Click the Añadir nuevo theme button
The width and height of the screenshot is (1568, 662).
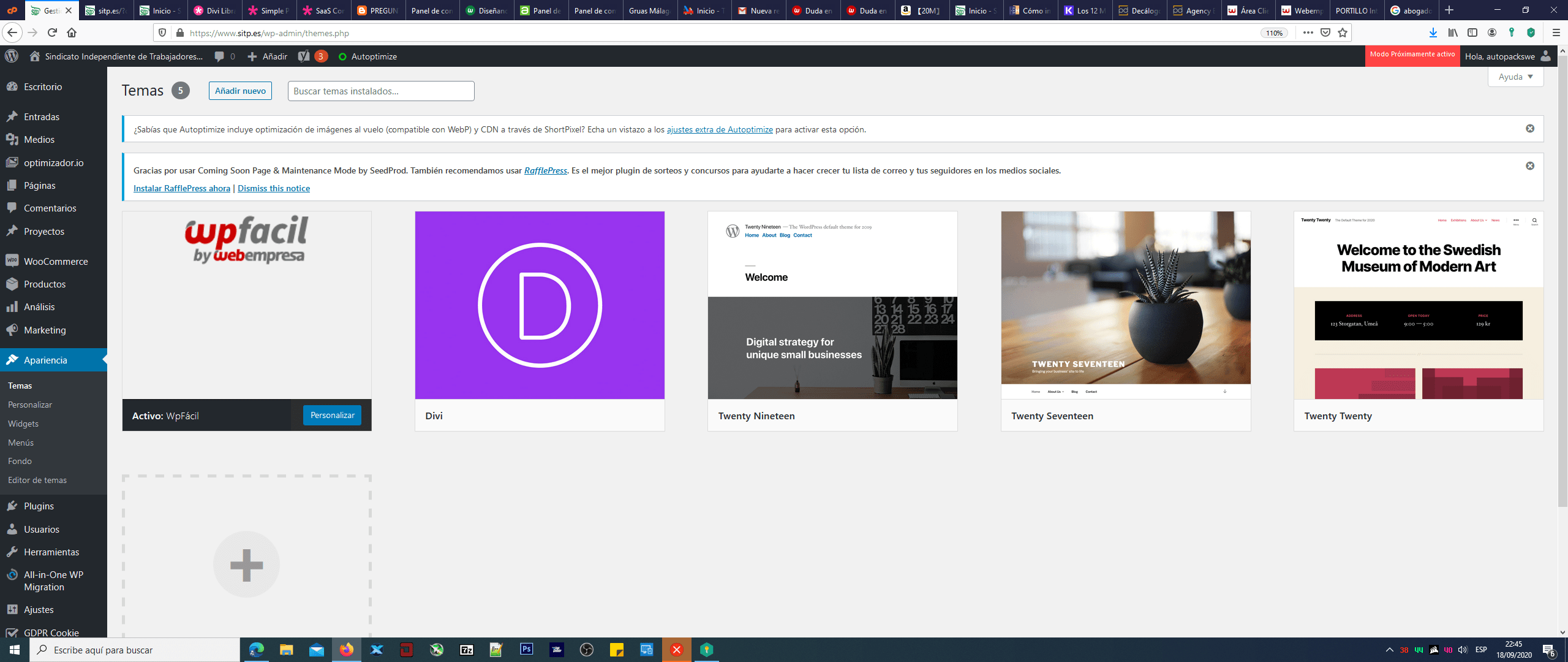click(x=240, y=91)
